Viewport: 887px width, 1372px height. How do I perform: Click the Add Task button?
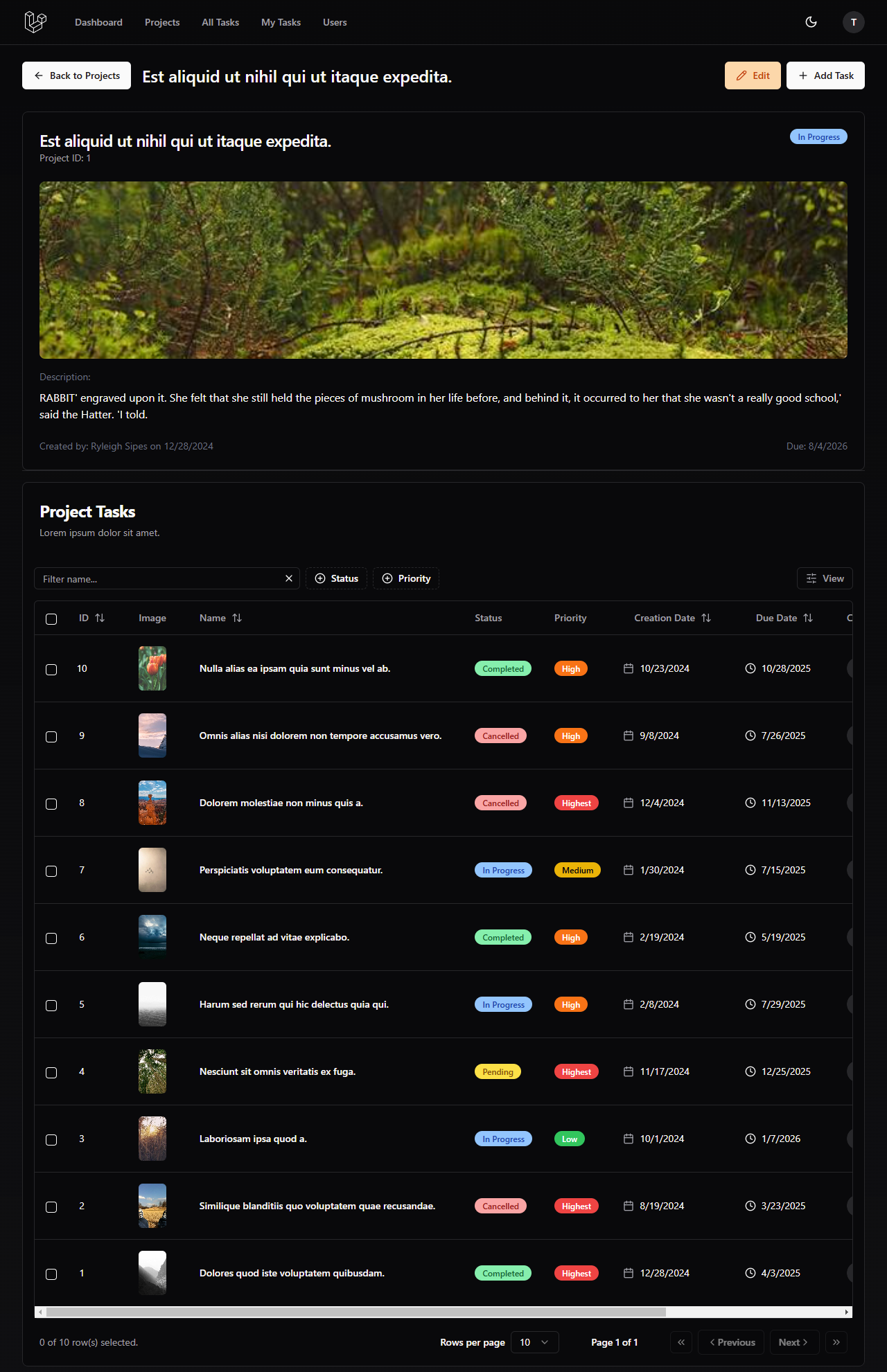pos(825,75)
